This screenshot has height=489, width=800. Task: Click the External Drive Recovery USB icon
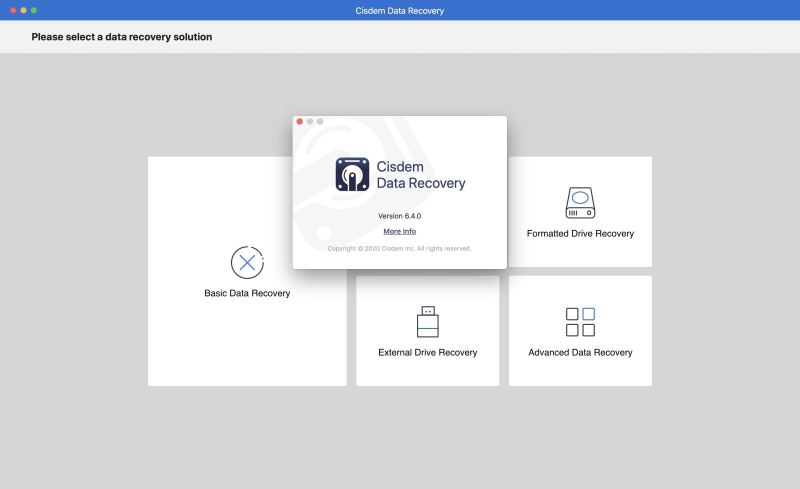point(428,322)
